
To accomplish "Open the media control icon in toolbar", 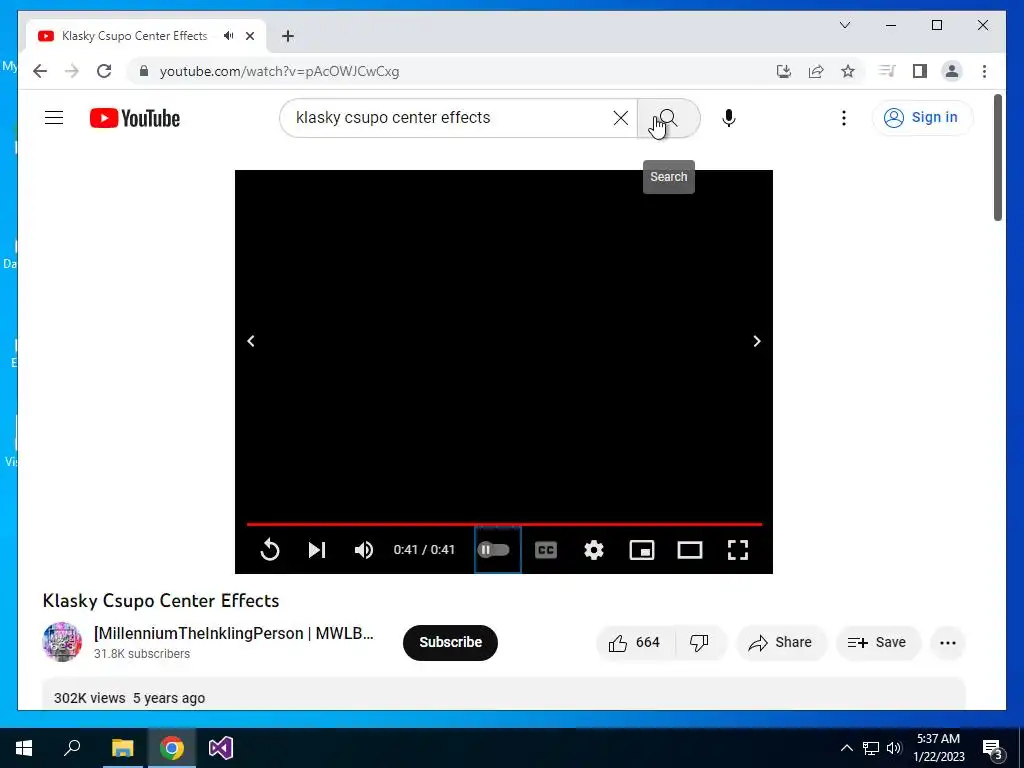I will 887,71.
